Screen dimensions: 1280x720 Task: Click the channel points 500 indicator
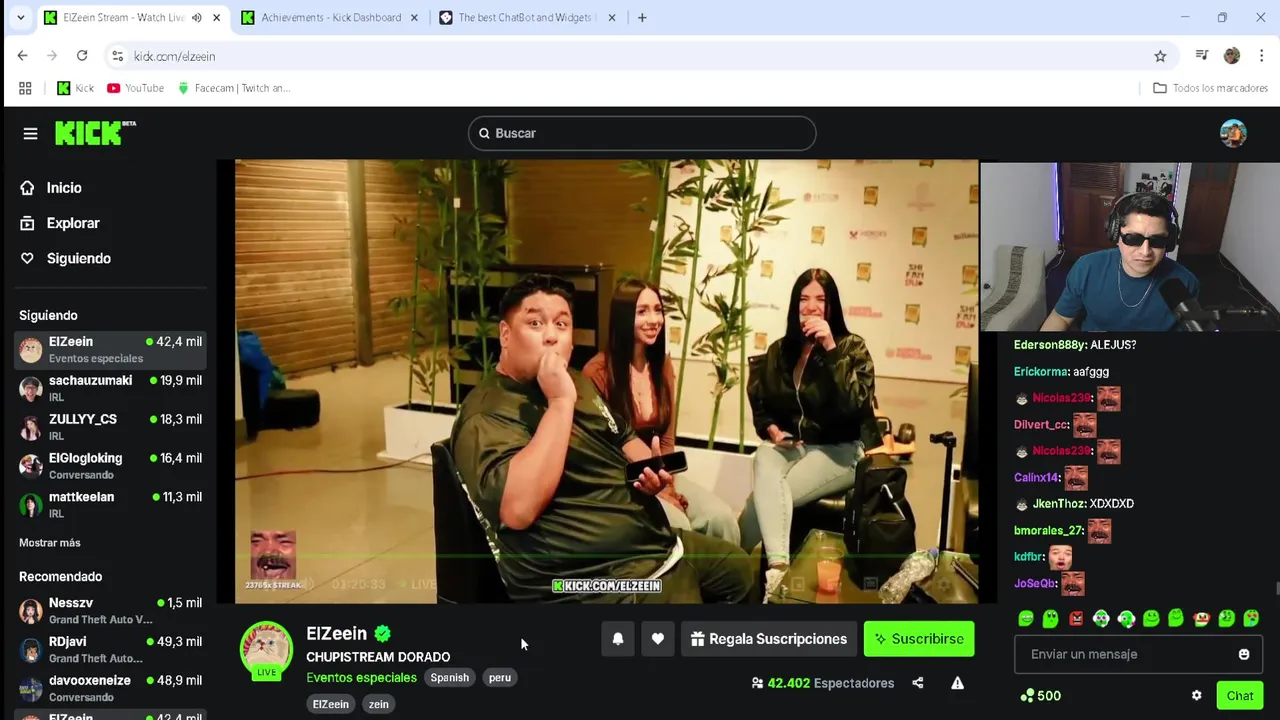[x=1040, y=696]
